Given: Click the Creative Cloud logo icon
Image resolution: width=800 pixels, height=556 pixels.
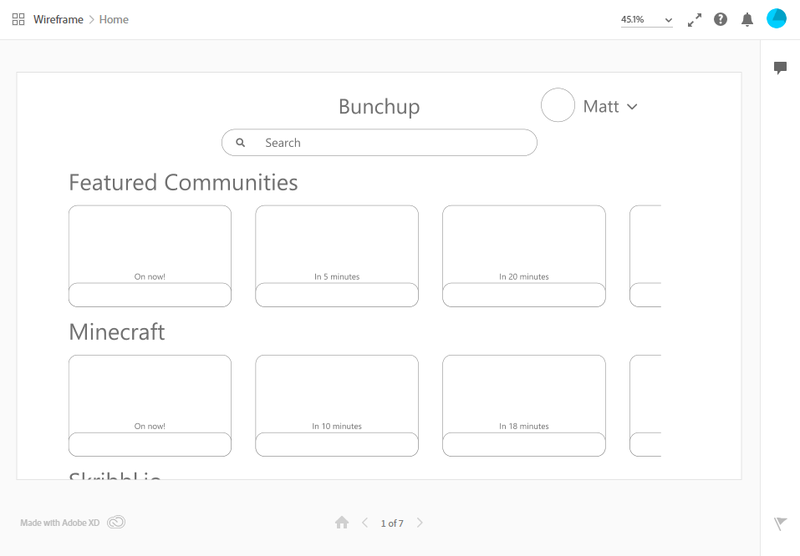Looking at the screenshot, I should point(116,522).
